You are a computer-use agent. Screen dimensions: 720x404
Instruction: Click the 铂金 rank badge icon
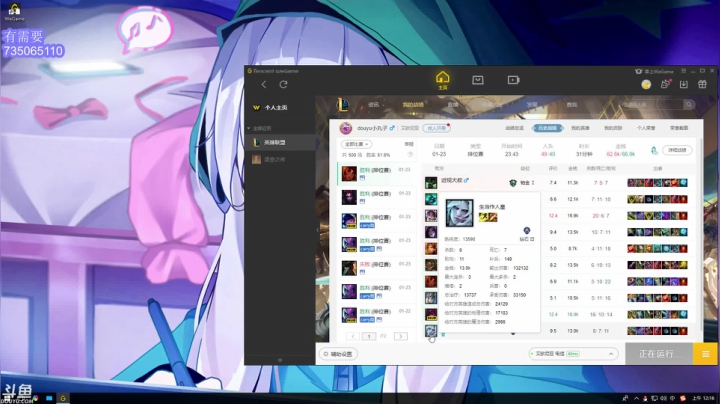coord(513,183)
